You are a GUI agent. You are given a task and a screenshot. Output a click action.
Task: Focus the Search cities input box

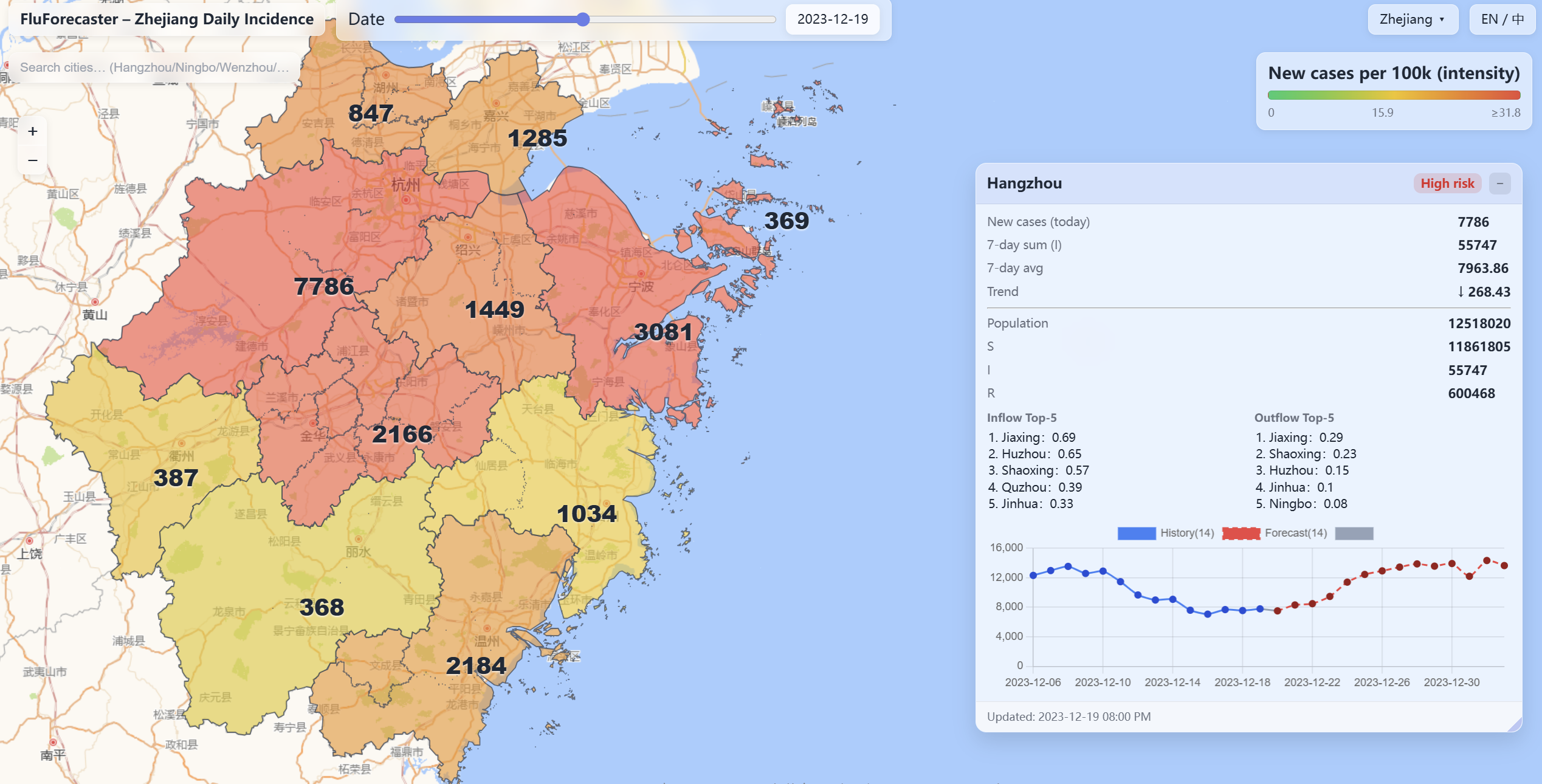[154, 67]
